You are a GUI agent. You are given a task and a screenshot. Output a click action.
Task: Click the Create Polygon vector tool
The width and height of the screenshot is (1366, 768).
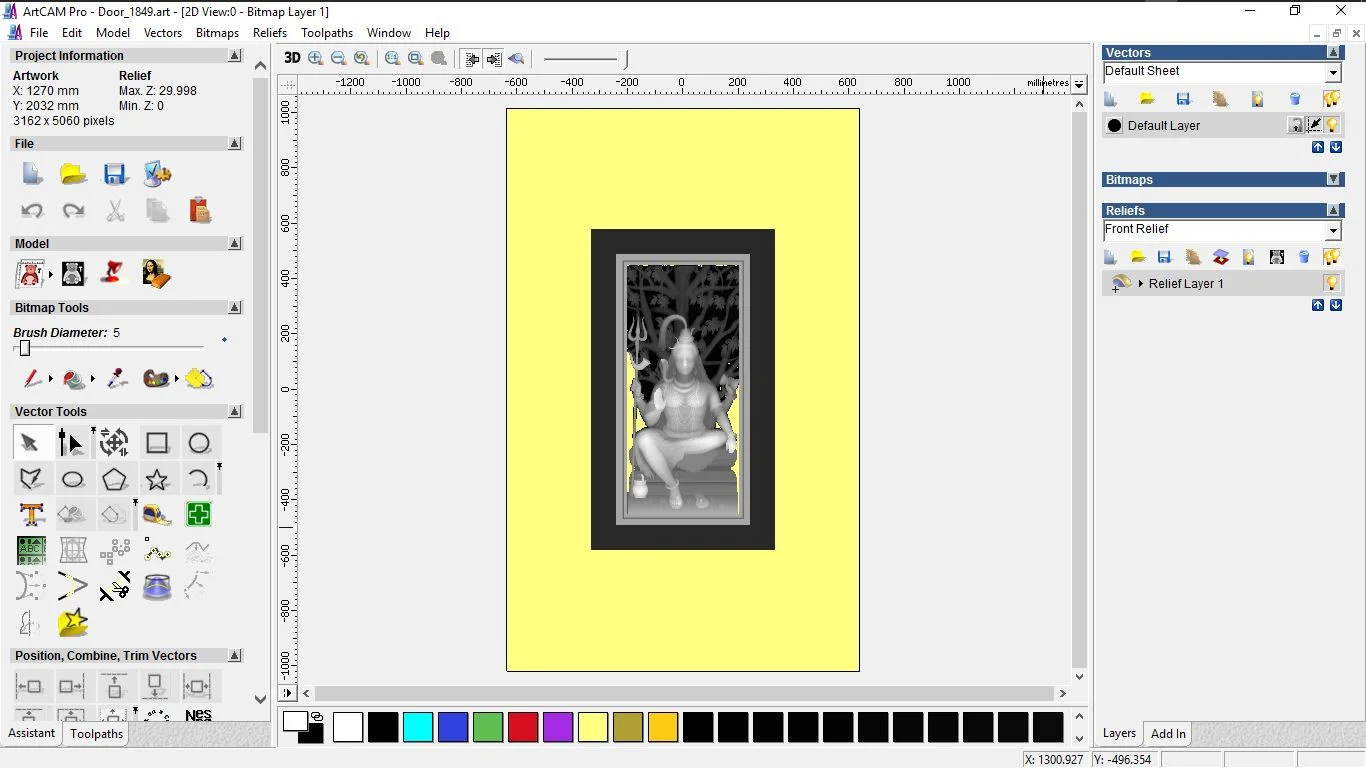[x=115, y=479]
